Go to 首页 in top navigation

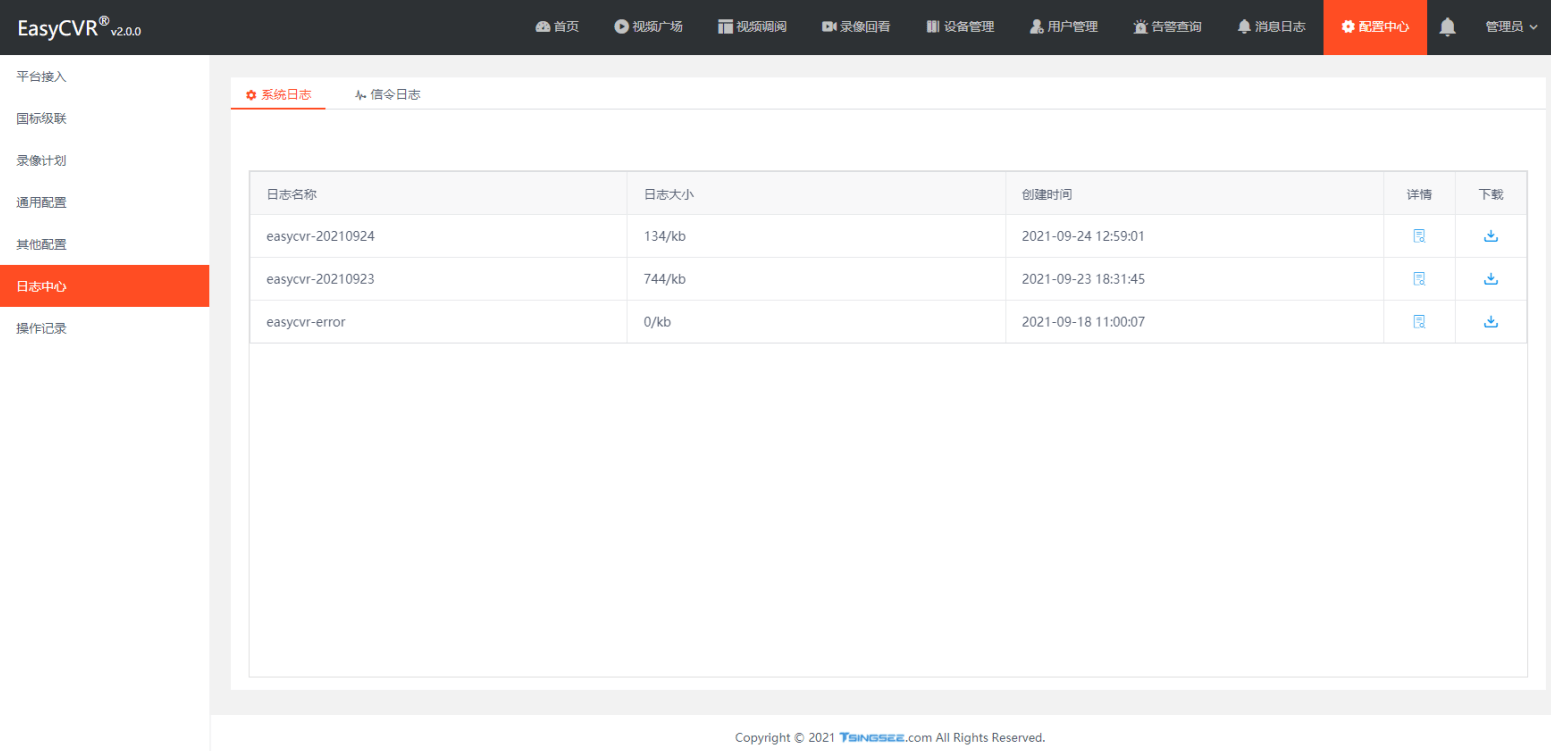point(557,27)
